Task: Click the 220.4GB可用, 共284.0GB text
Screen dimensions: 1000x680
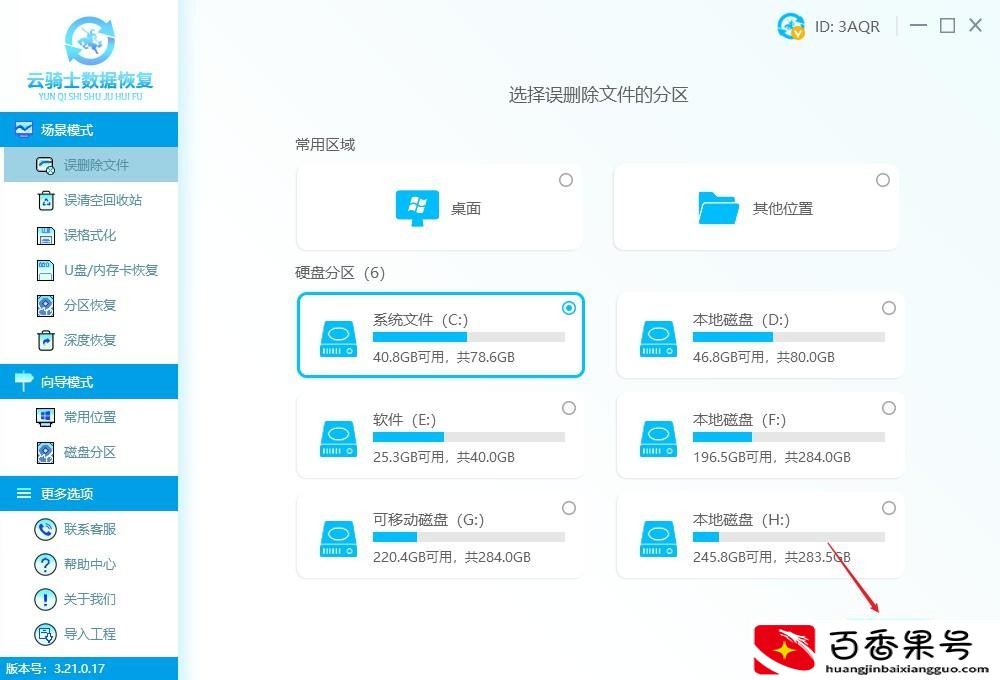Action: pos(452,558)
